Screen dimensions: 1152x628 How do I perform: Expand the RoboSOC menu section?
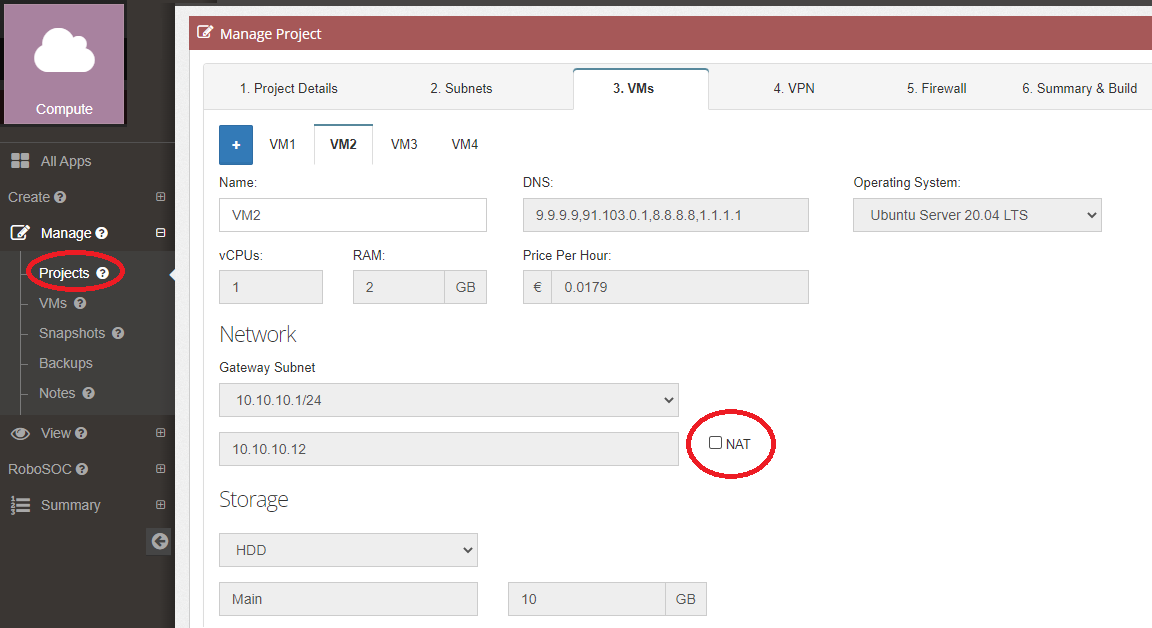160,469
